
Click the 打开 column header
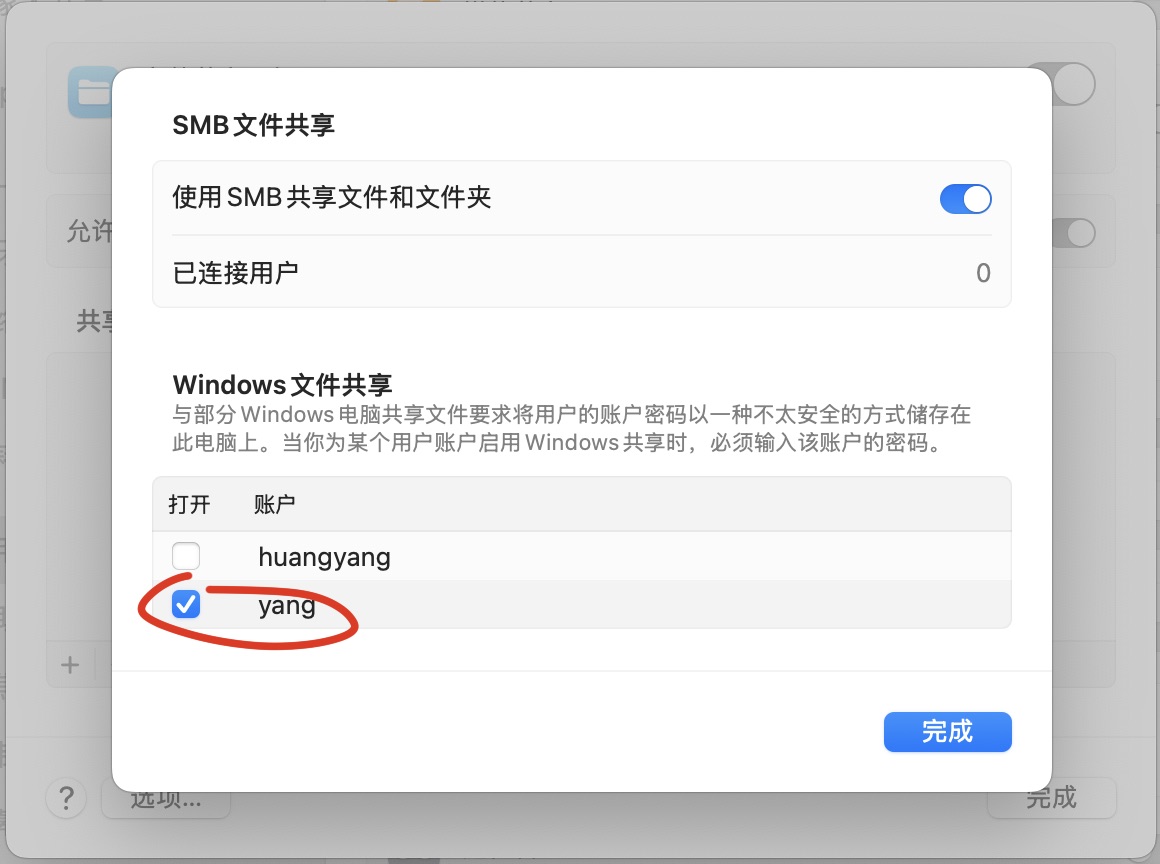[189, 504]
